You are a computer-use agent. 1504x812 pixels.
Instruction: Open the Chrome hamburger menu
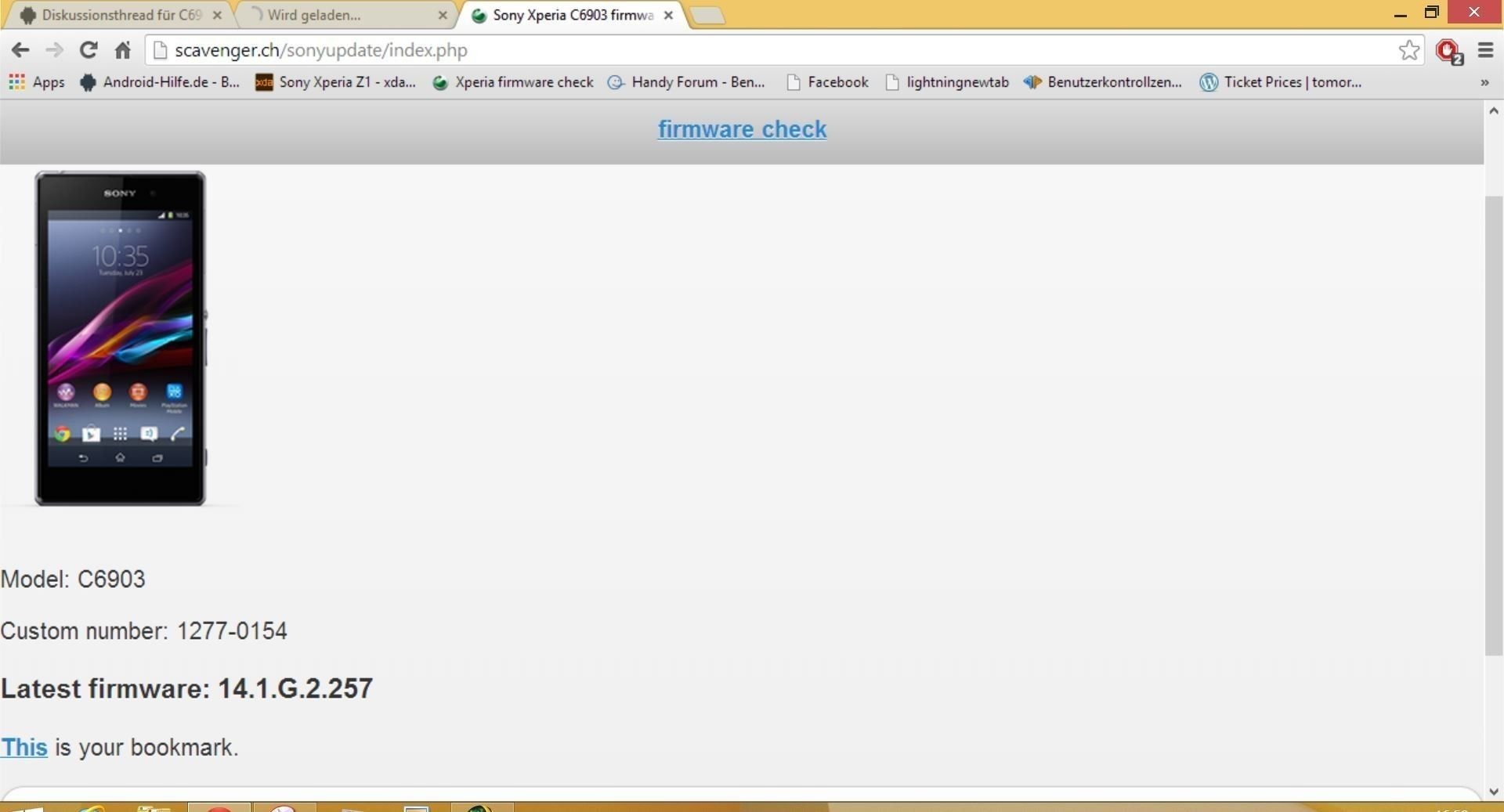pos(1485,50)
